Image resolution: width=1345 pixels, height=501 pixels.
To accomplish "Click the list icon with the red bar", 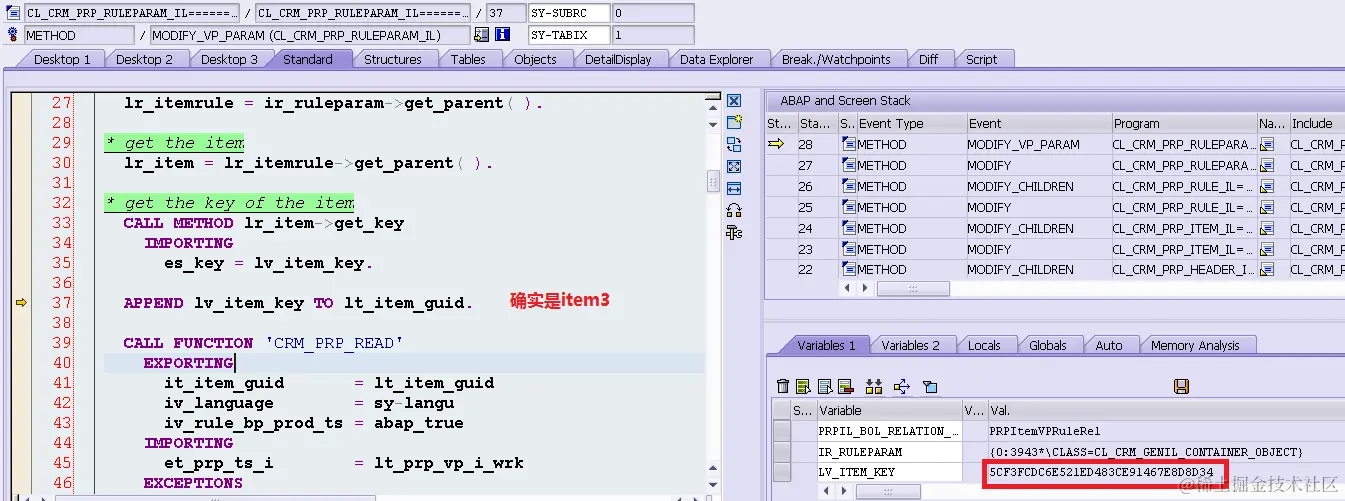I will (x=845, y=386).
